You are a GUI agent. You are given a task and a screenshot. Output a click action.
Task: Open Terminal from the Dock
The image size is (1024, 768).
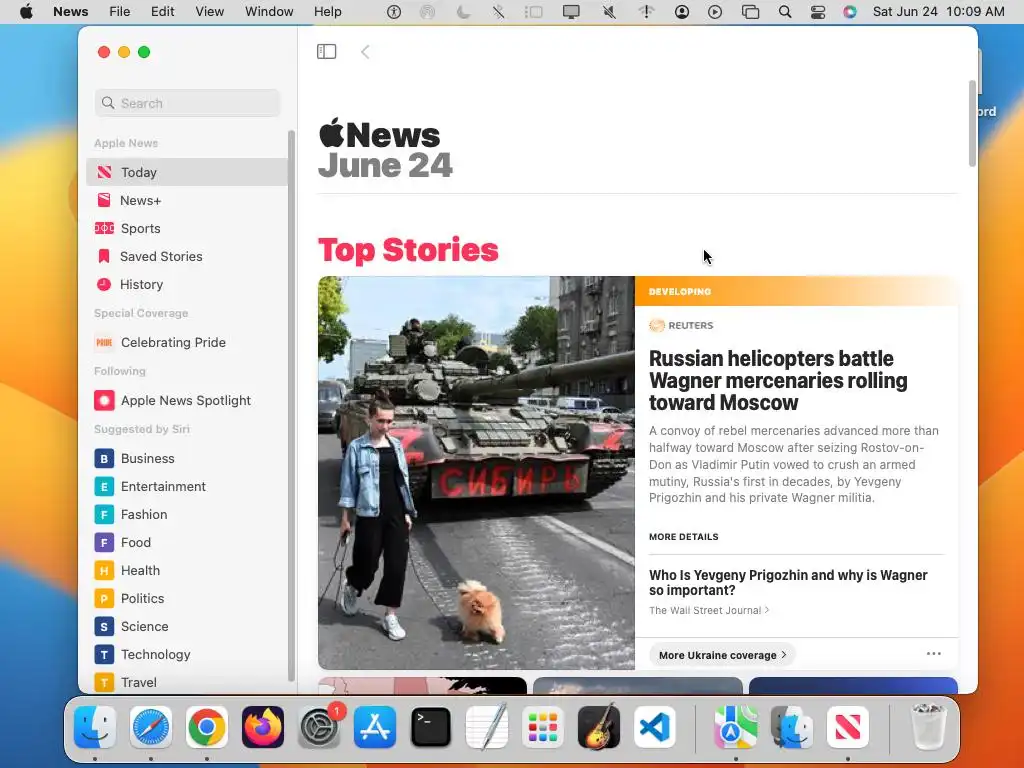(x=431, y=727)
